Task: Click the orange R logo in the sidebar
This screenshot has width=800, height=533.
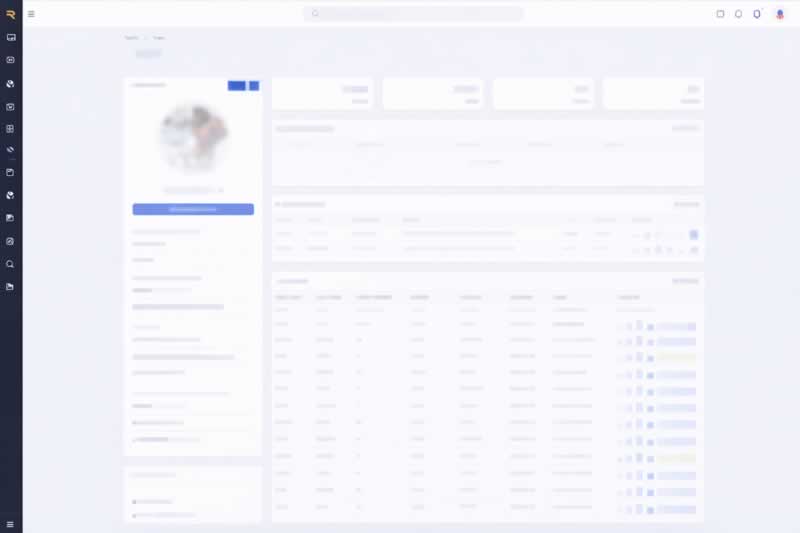Action: [10, 14]
